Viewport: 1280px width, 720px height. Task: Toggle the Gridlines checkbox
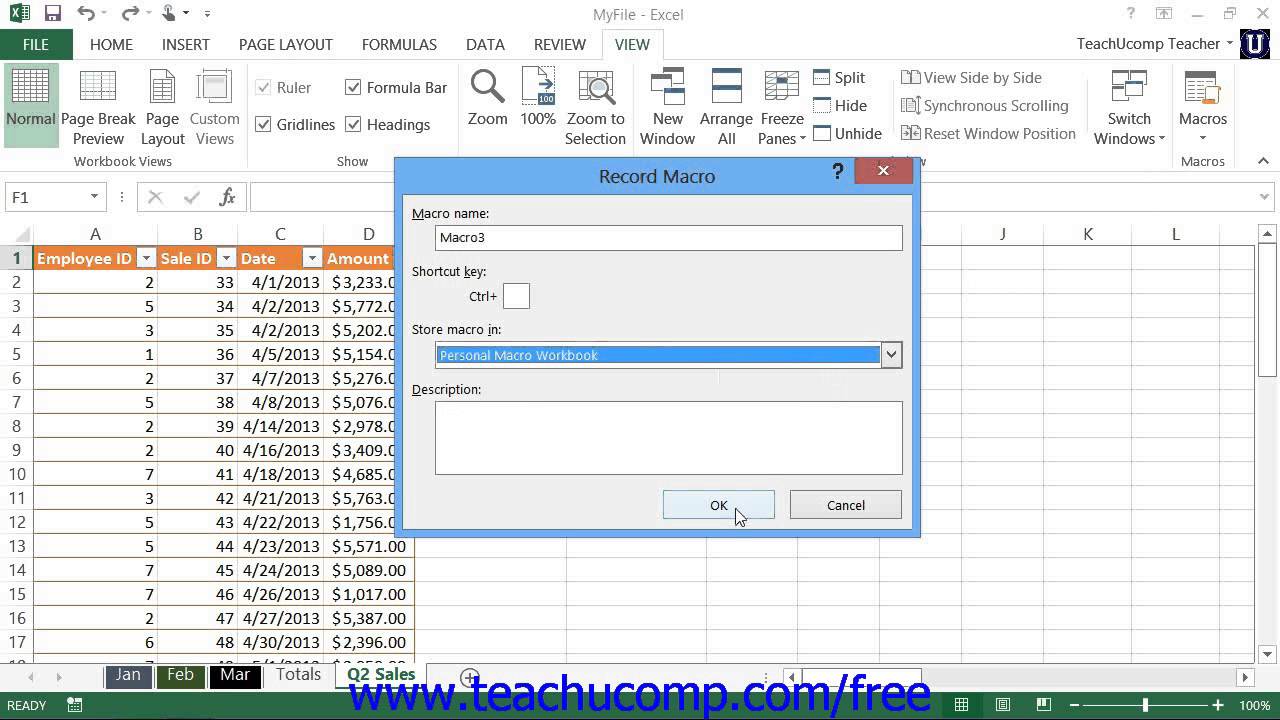(264, 124)
